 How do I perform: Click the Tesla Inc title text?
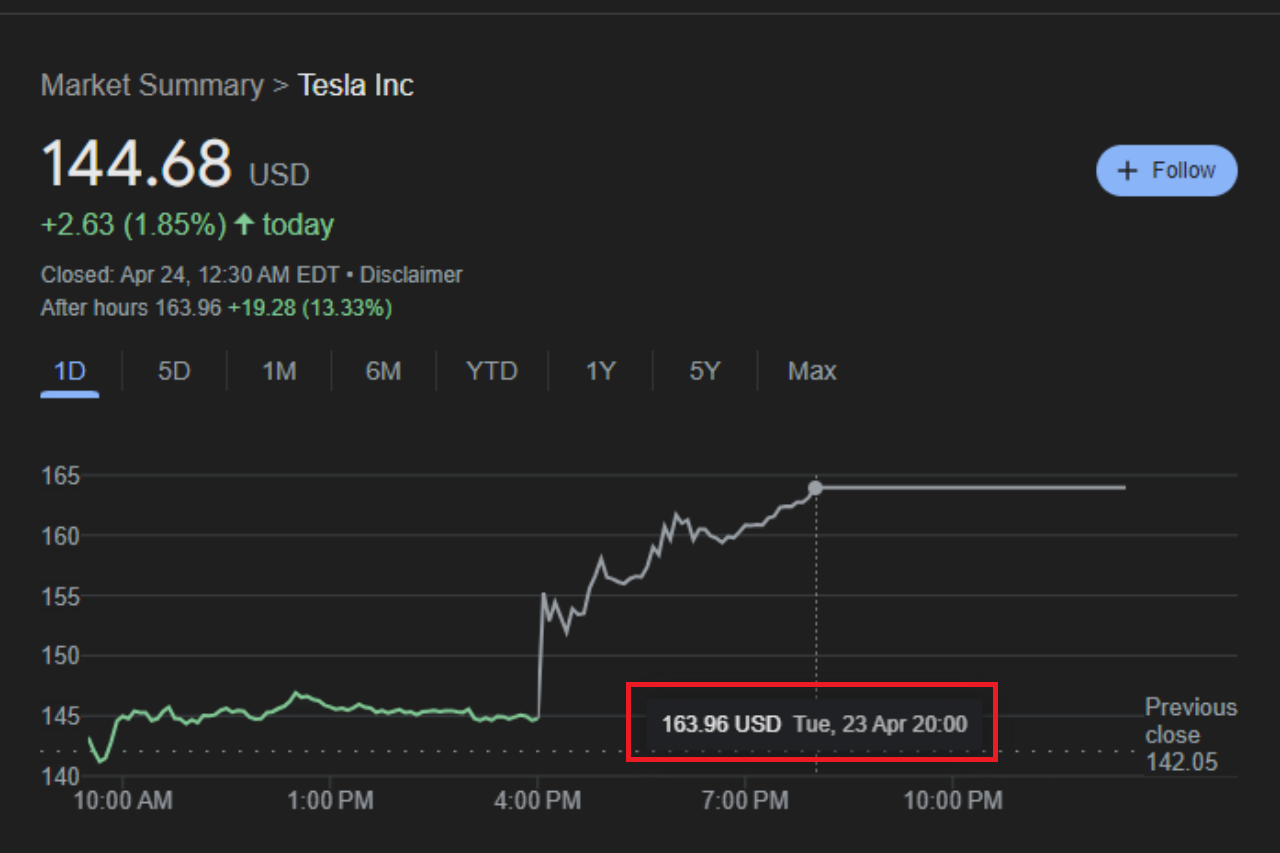click(x=356, y=85)
